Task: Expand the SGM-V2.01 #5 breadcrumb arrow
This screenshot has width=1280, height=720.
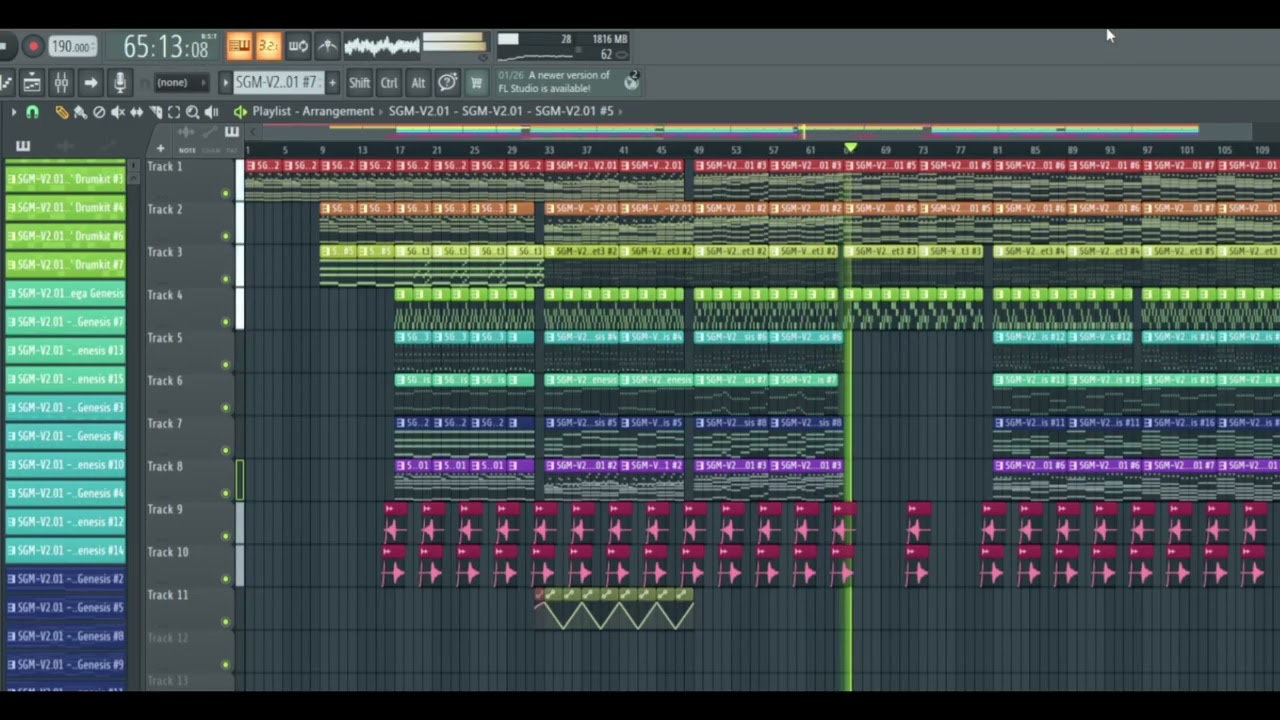Action: click(x=621, y=111)
